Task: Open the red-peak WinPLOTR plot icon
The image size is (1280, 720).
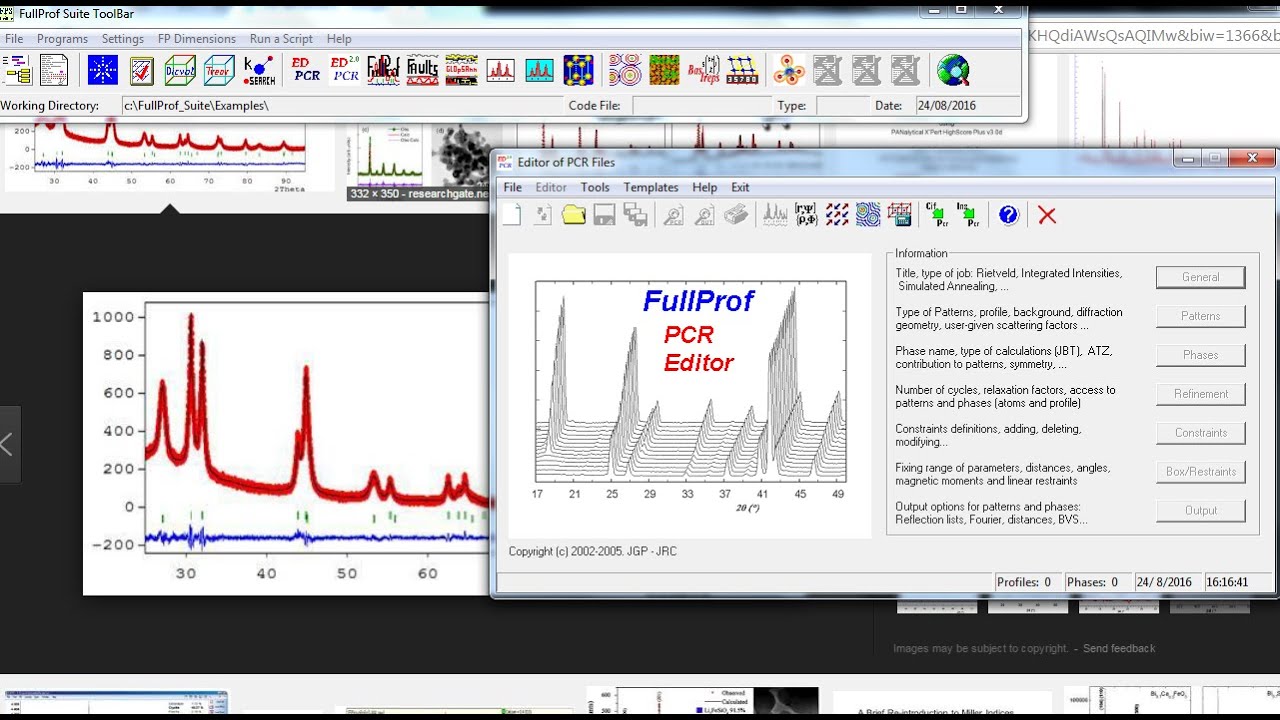Action: [x=501, y=70]
